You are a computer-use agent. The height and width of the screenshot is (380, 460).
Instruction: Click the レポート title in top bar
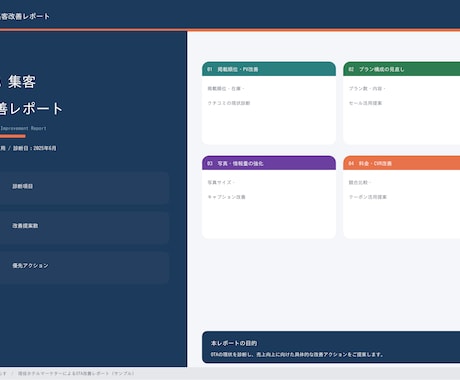click(x=25, y=16)
